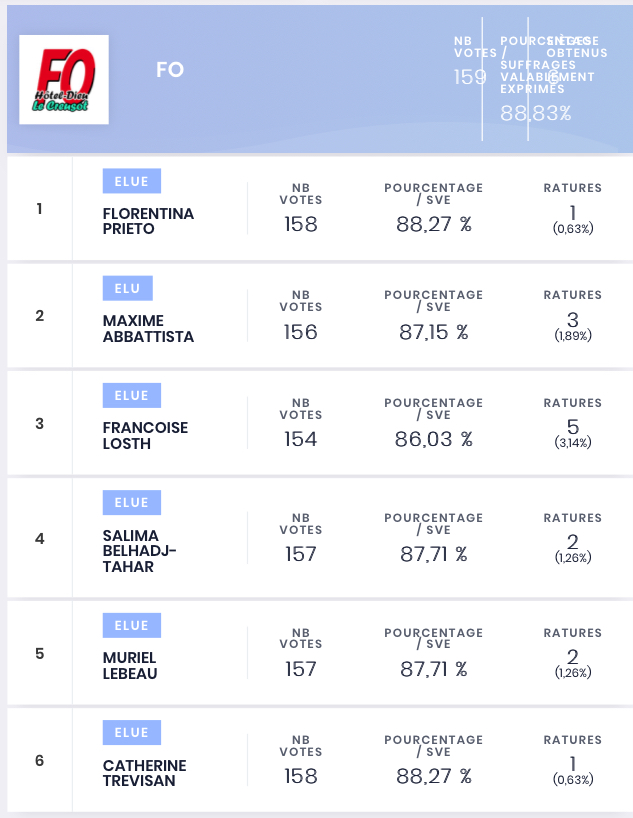
Task: Click rank number 6 in the list
Action: tap(40, 761)
